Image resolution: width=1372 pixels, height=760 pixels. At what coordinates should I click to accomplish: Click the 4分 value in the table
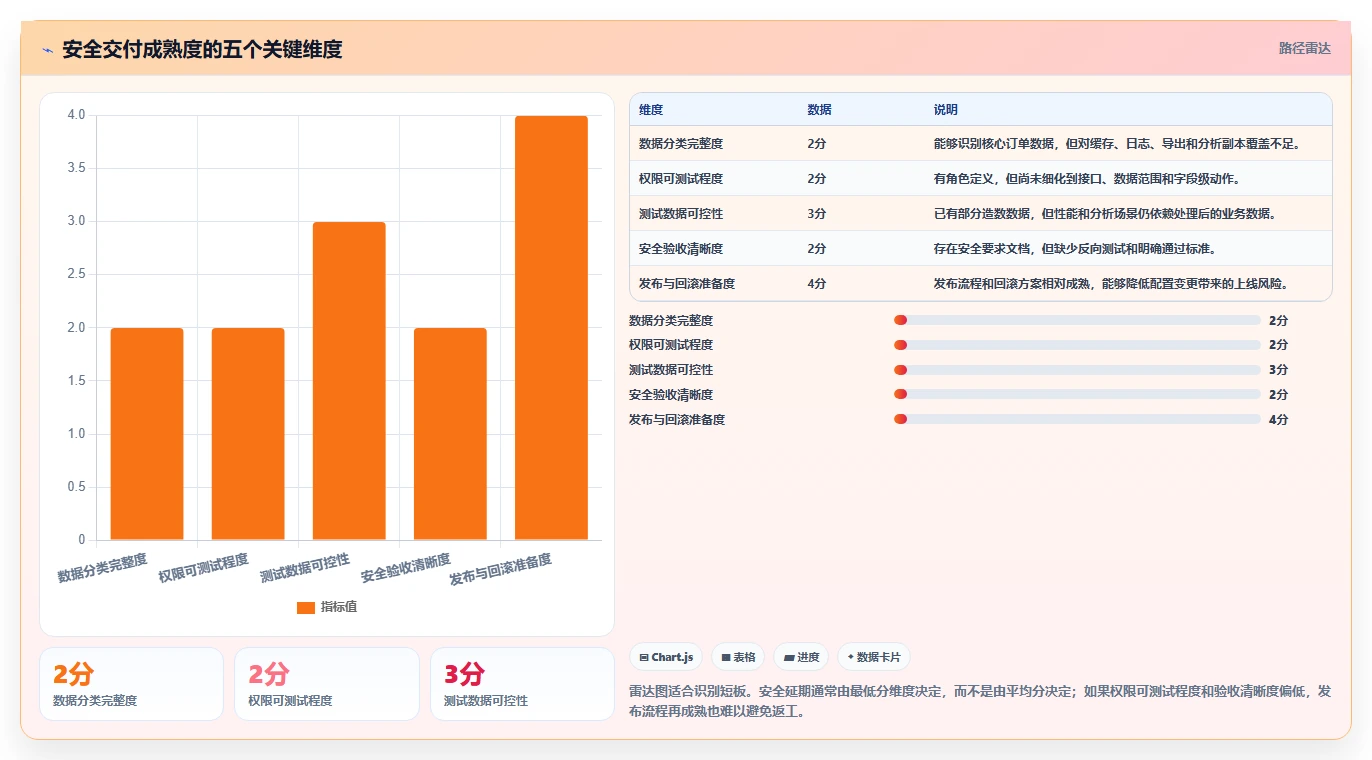coord(817,284)
